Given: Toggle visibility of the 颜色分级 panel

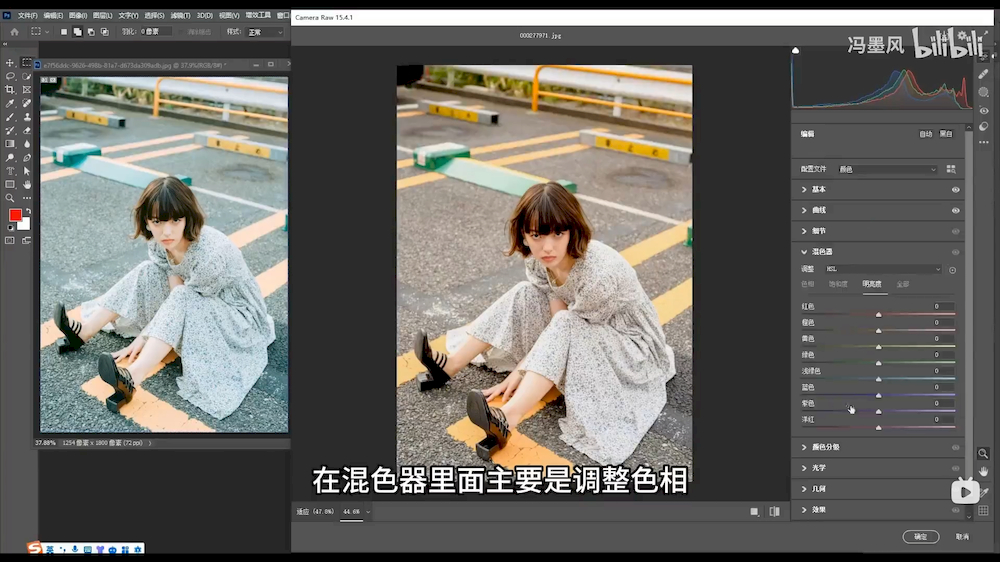Looking at the screenshot, I should 955,448.
